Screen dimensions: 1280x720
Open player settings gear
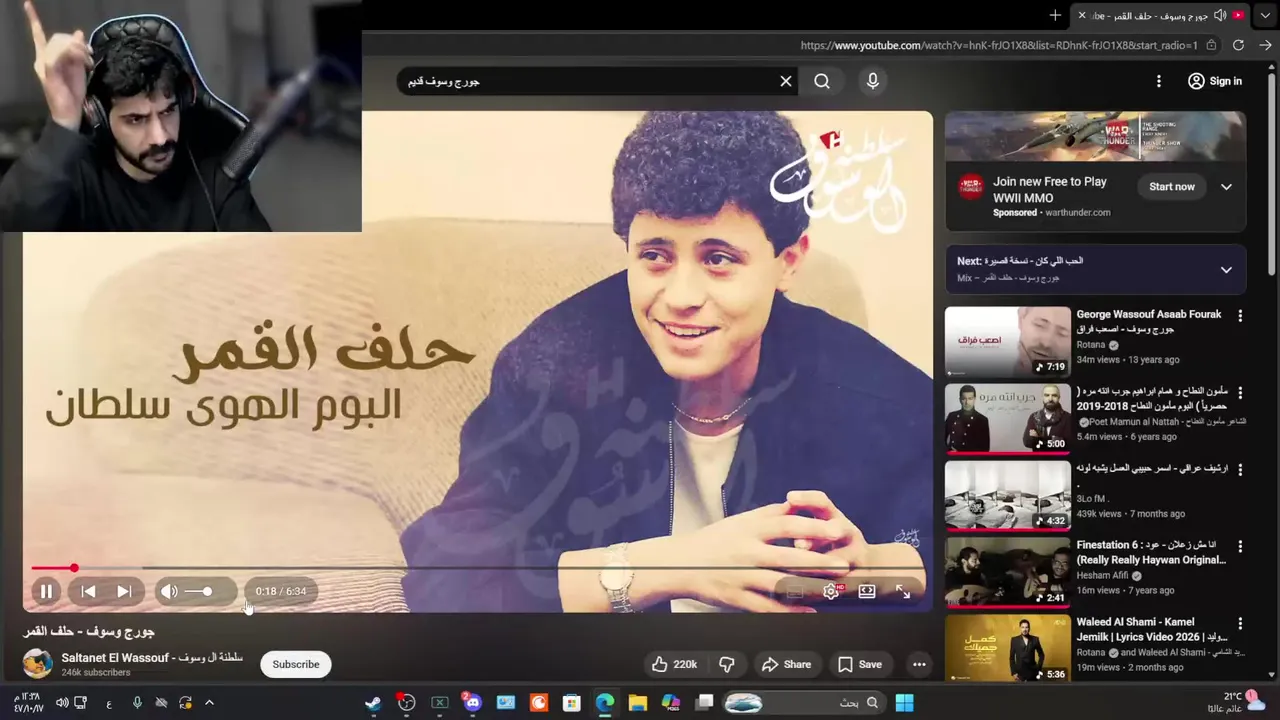tap(831, 592)
